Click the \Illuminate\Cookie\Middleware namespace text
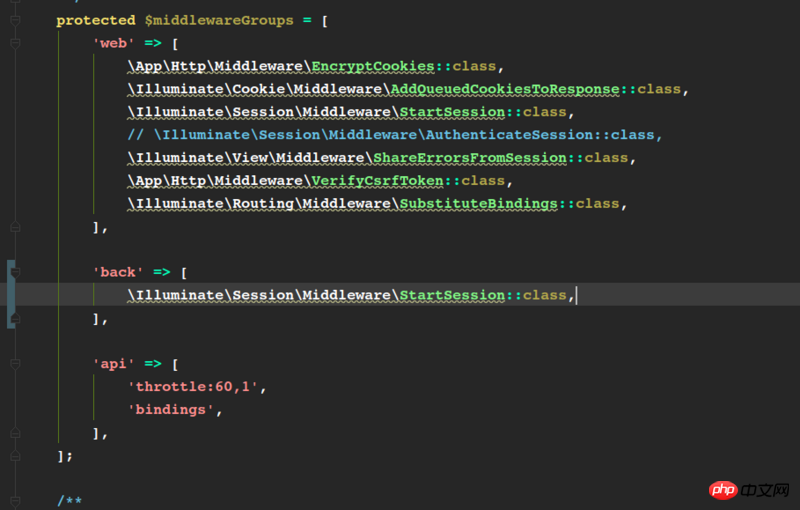800x510 pixels. (259, 89)
